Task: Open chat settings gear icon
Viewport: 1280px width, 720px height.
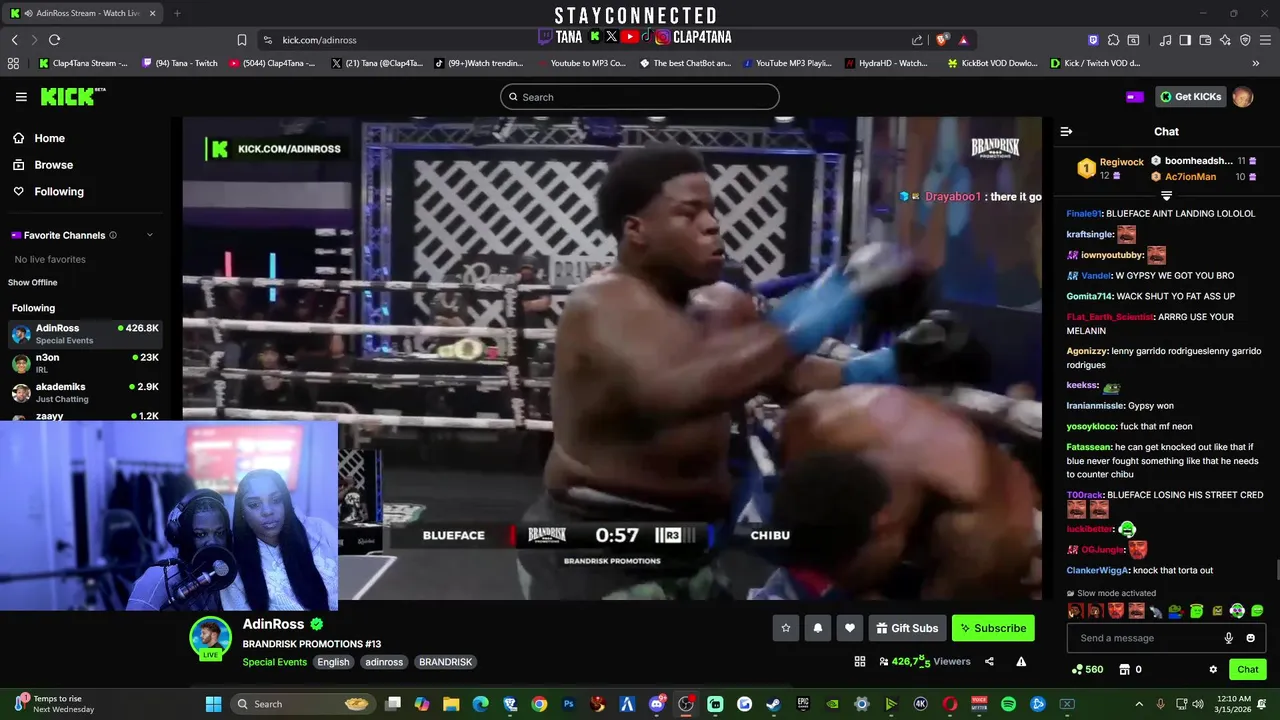Action: pos(1213,669)
